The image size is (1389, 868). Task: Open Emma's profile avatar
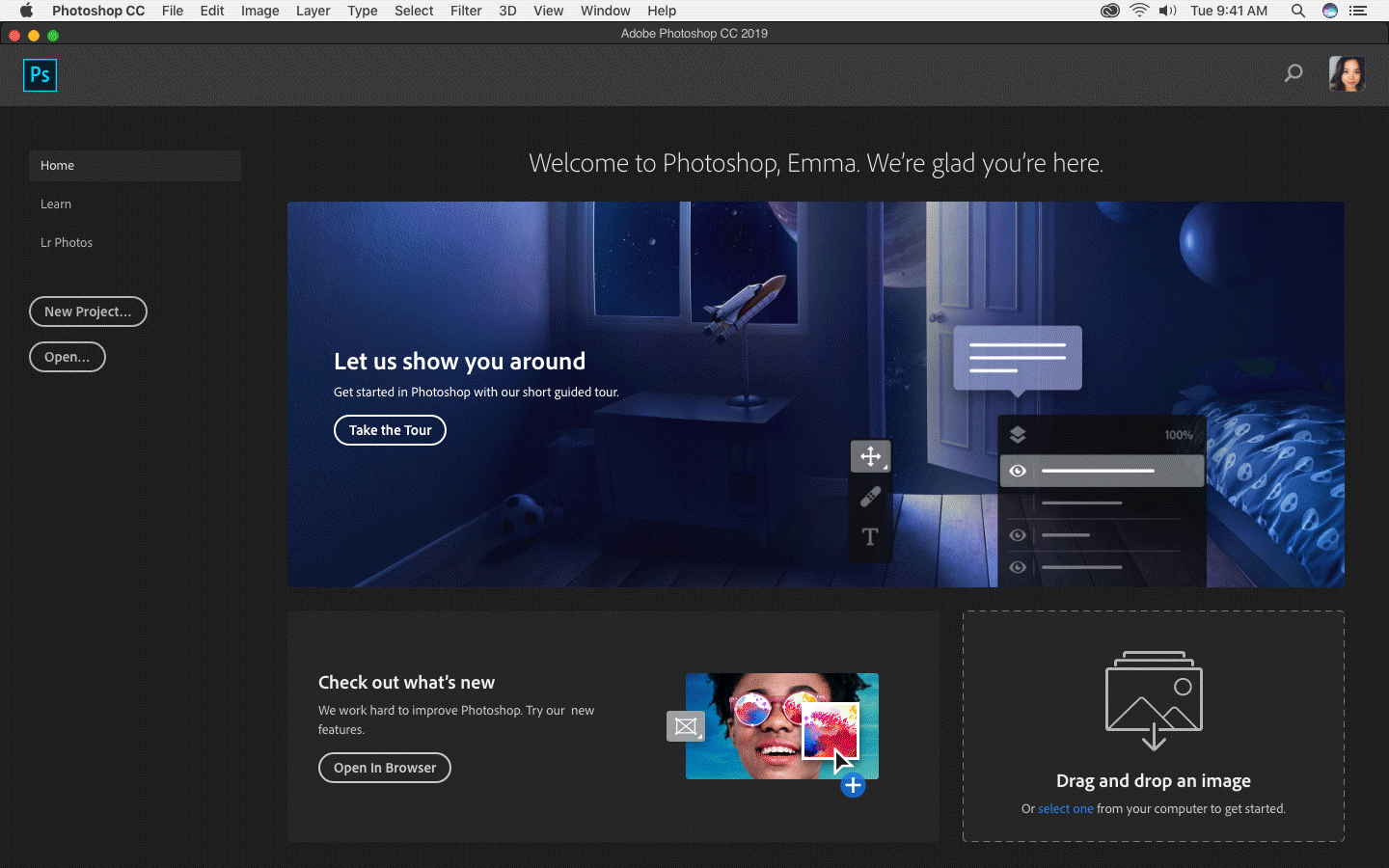1347,73
